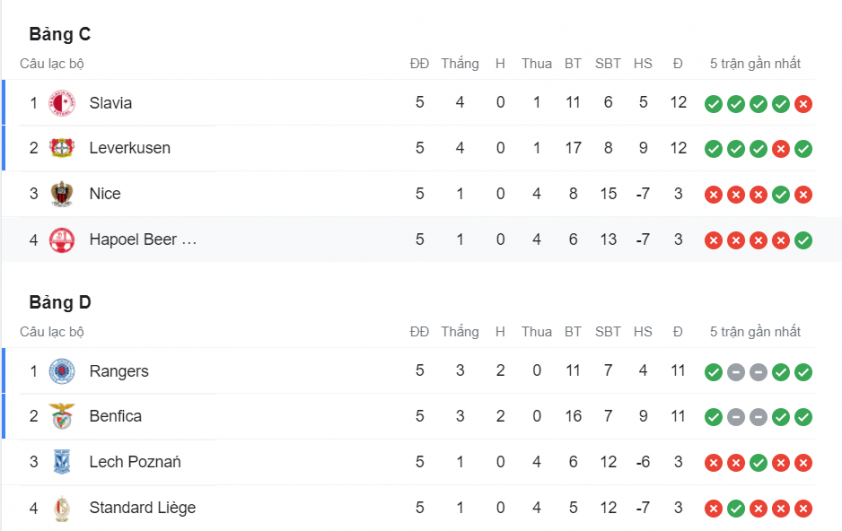Click Slavia's most recent red loss icon
Image resolution: width=842 pixels, height=531 pixels.
click(x=803, y=104)
